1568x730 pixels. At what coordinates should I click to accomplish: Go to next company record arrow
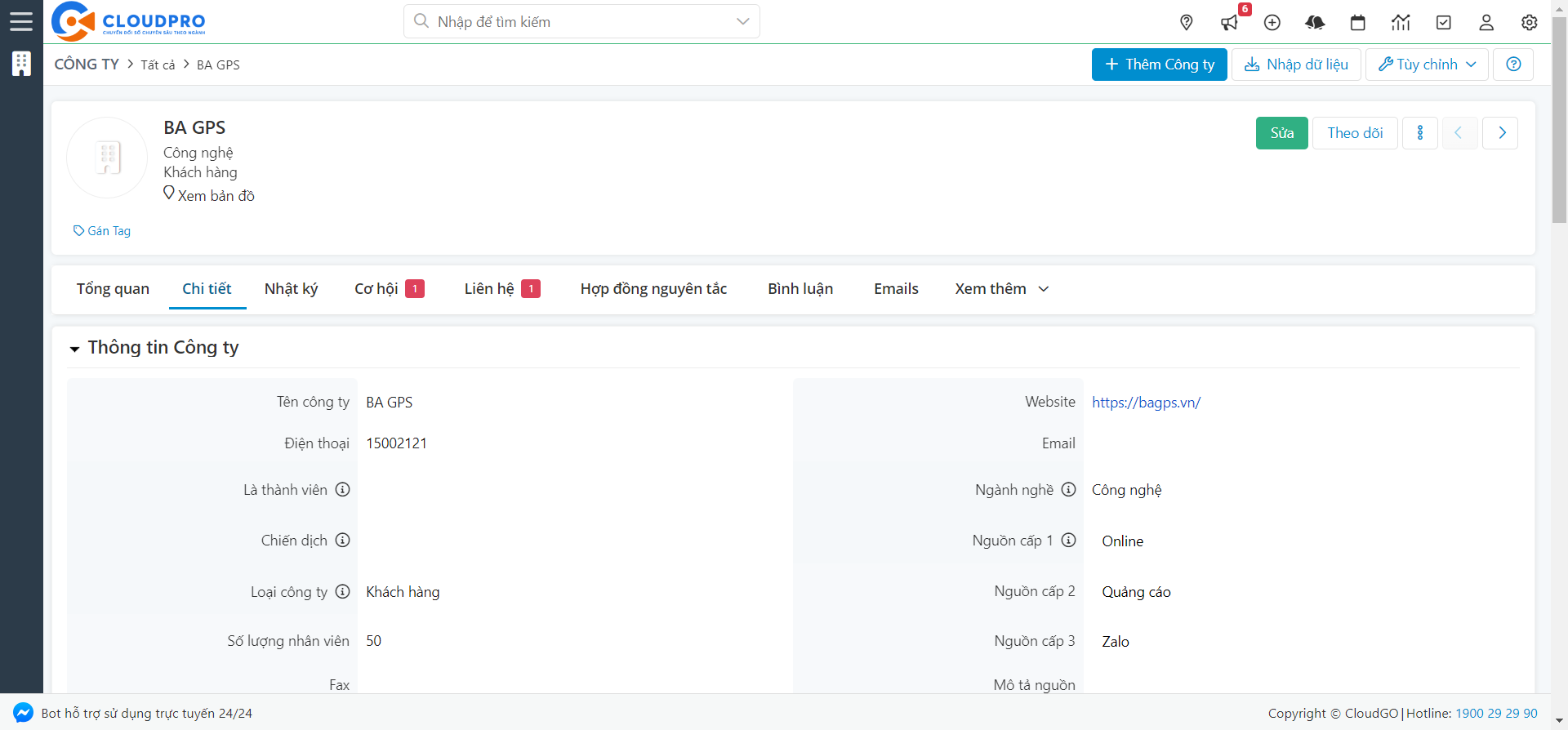tap(1501, 133)
